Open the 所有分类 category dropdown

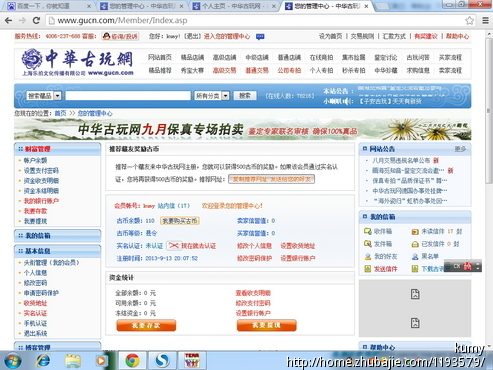point(212,96)
